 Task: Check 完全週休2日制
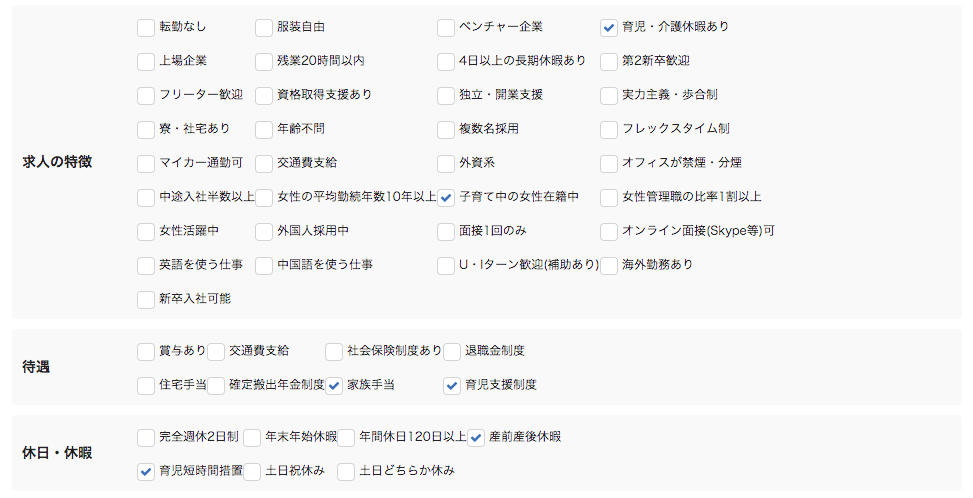(146, 438)
